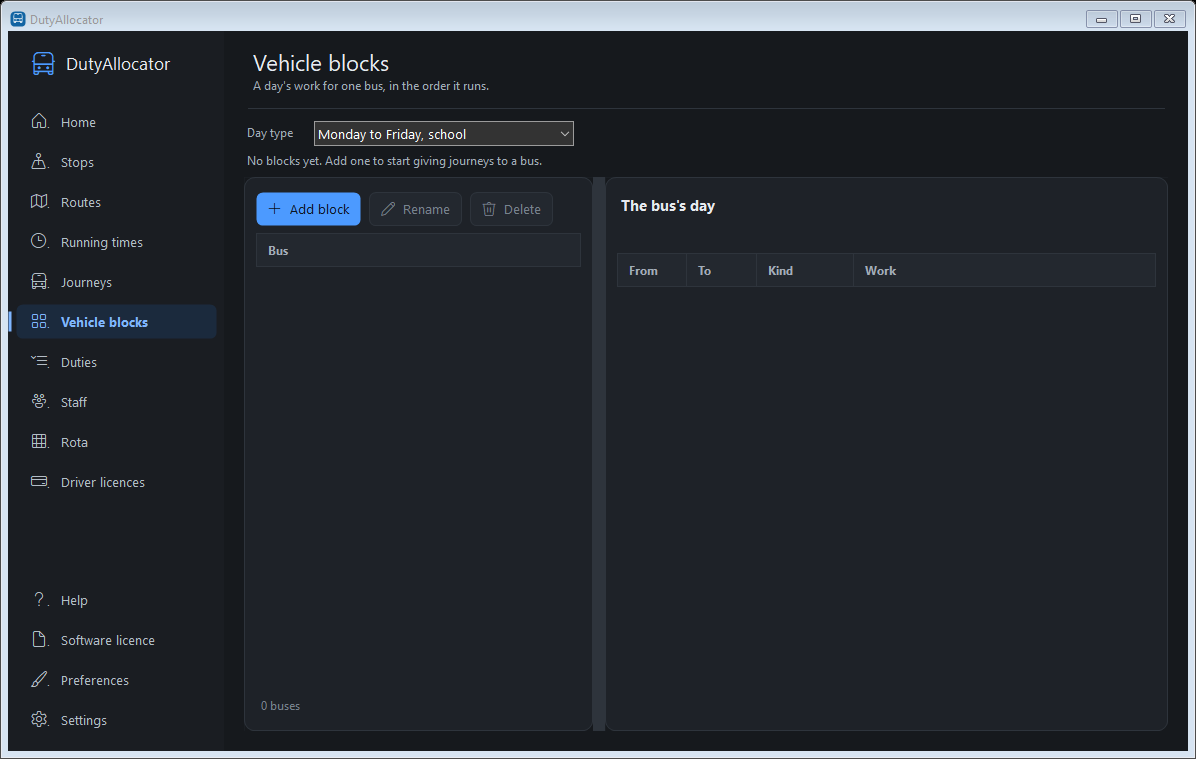Click the Staff people icon
Image resolution: width=1196 pixels, height=759 pixels.
pos(40,401)
